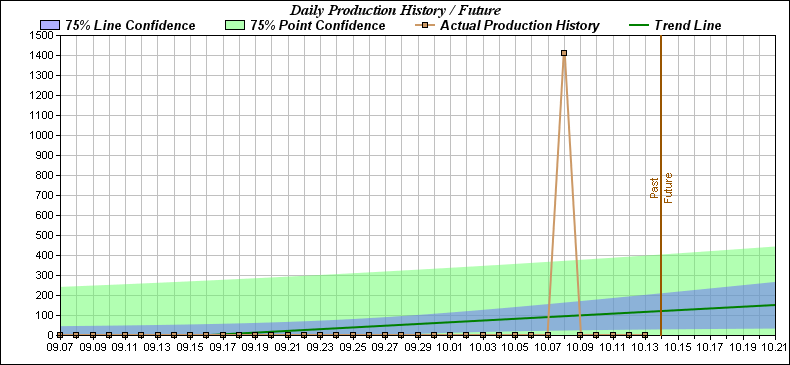Select the '75% Line Confidence' legend label

pos(130,26)
